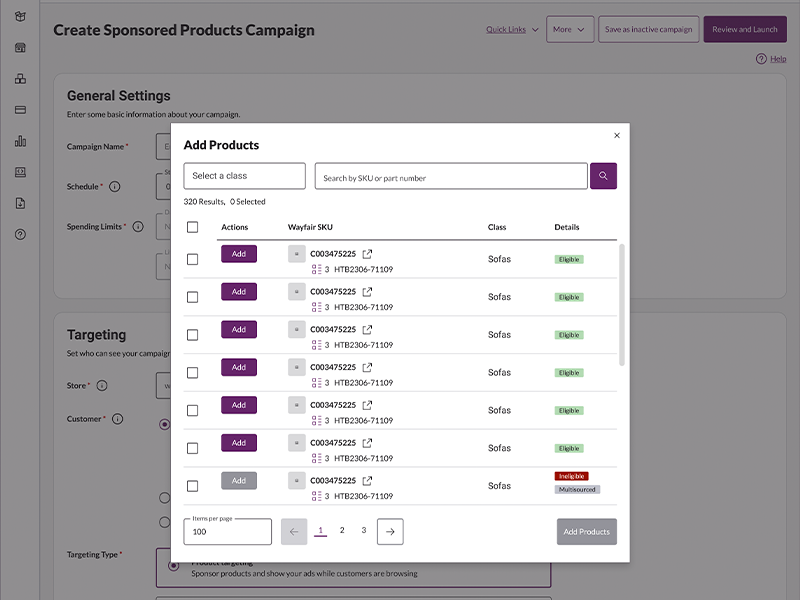Click product thumbnail in the Ineligible row
Image resolution: width=800 pixels, height=600 pixels.
(296, 481)
